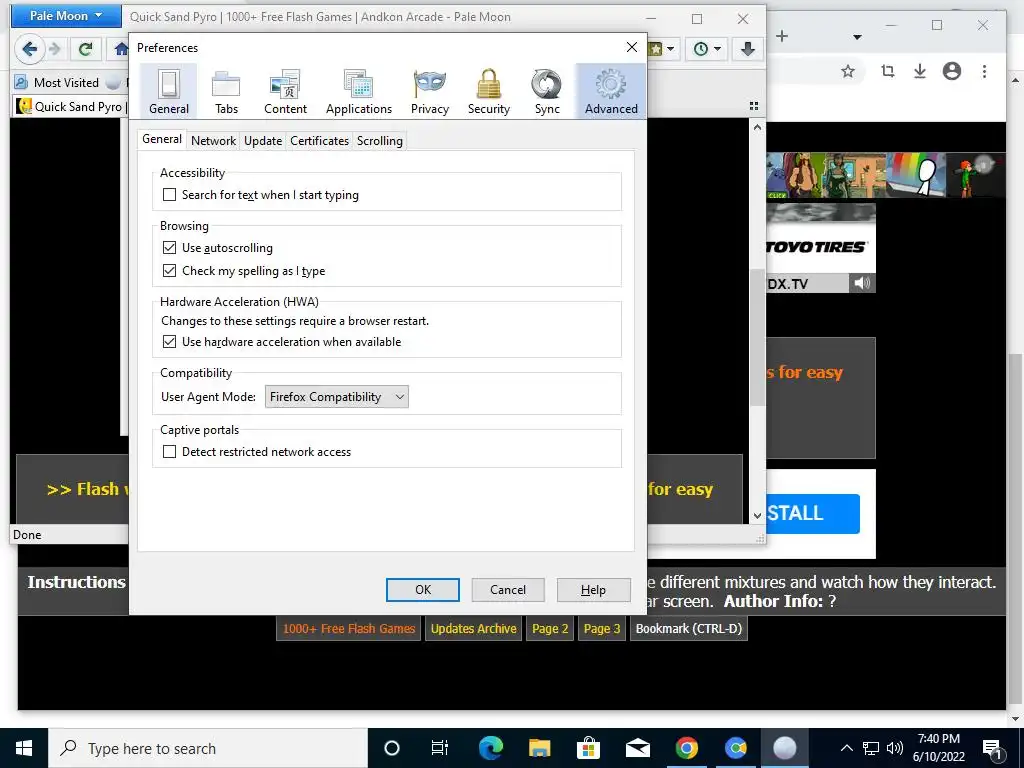
Task: Open volume control in system tray
Action: coord(895,748)
